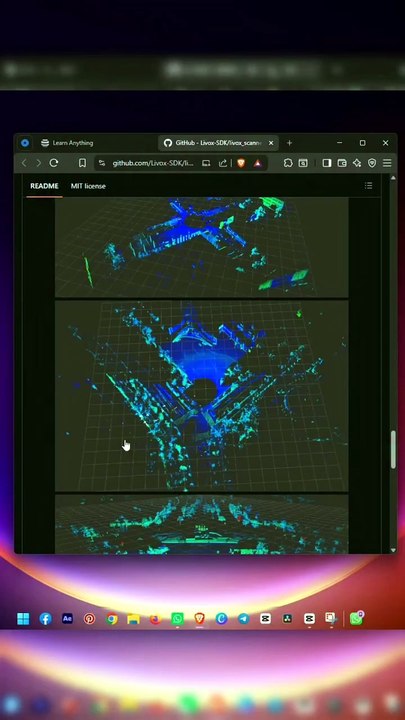Open Brave browser from the taskbar
The width and height of the screenshot is (405, 720).
tap(199, 619)
